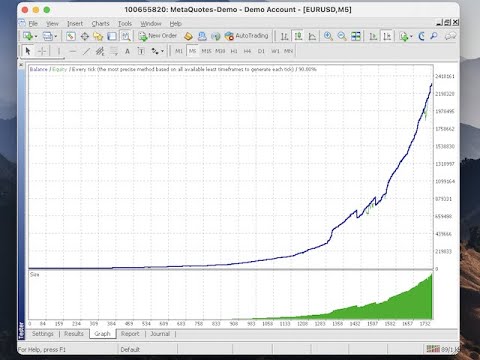The width and height of the screenshot is (480, 360).
Task: Expand the Profiles dropdown arrow
Action: point(55,36)
